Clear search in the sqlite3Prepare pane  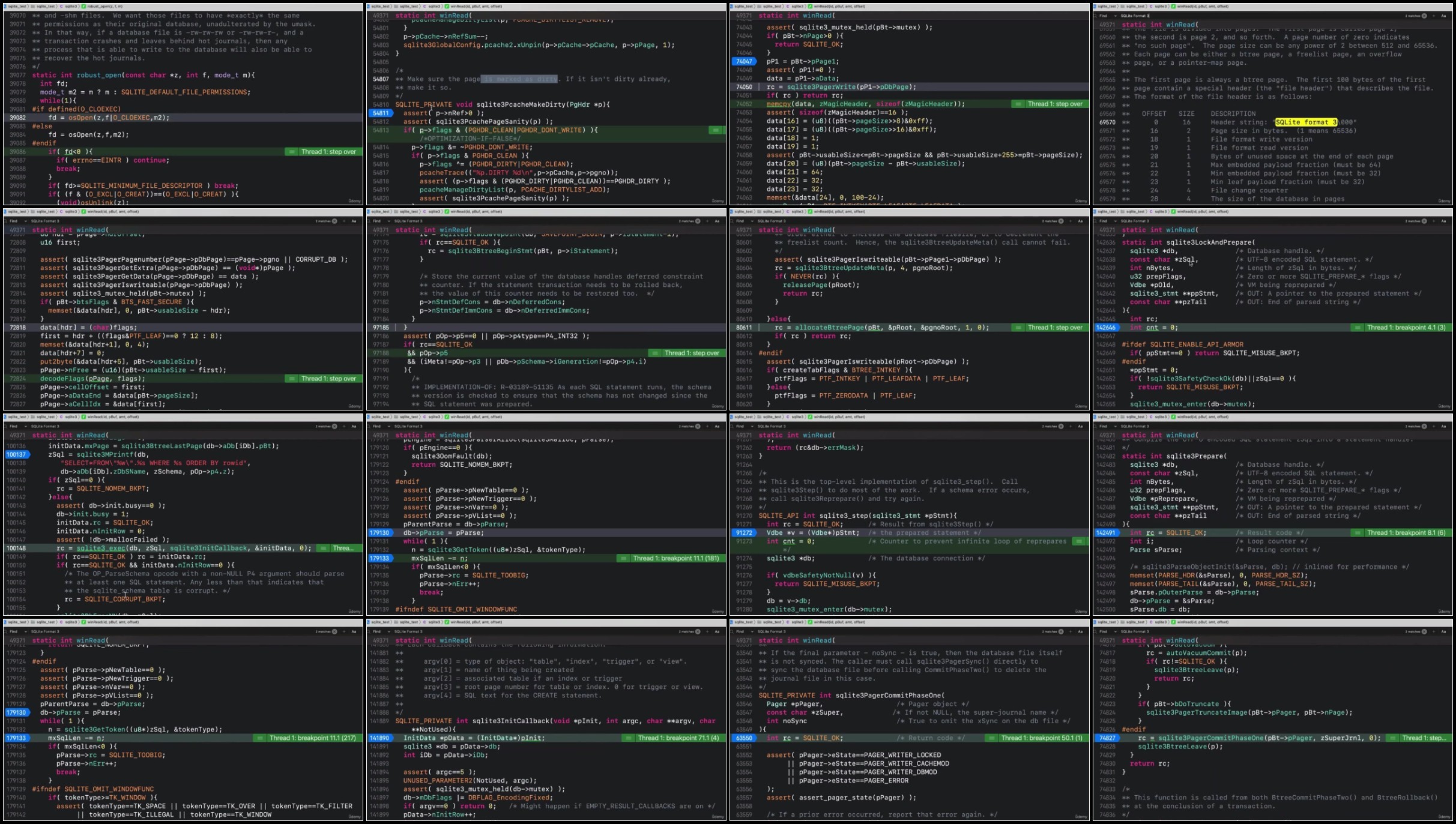click(1424, 426)
